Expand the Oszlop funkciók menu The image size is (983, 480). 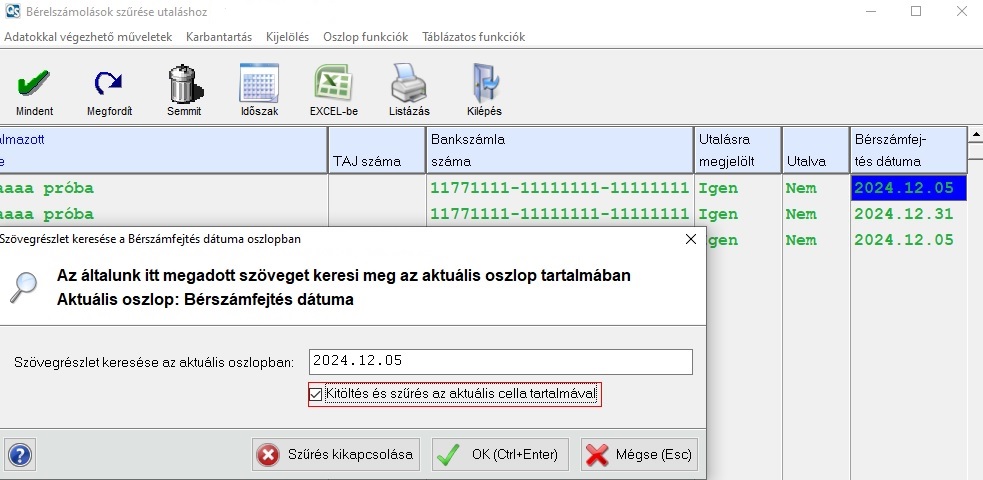coord(365,37)
